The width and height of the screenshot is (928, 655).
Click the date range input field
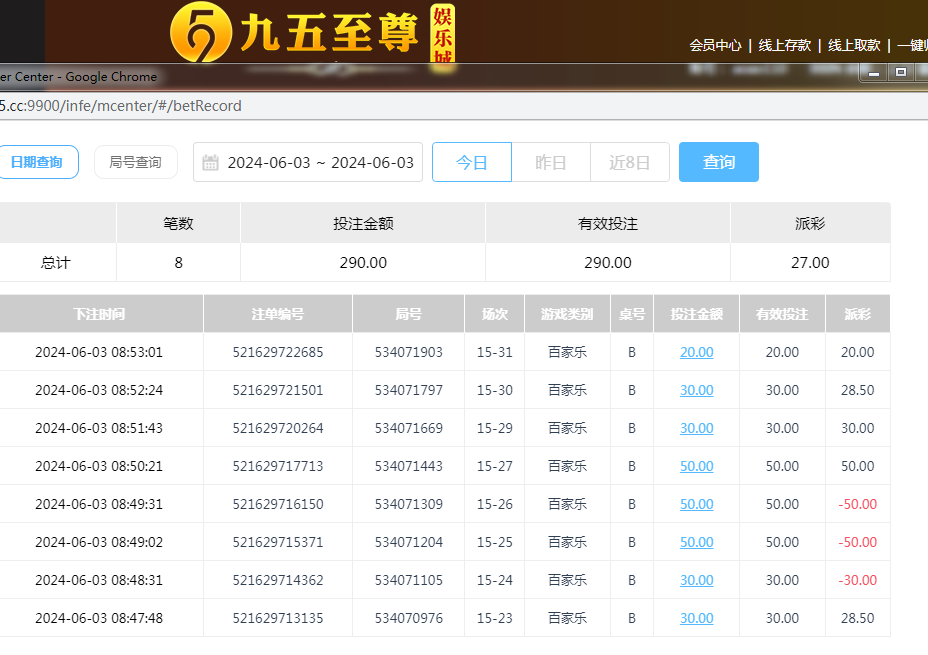[x=320, y=163]
